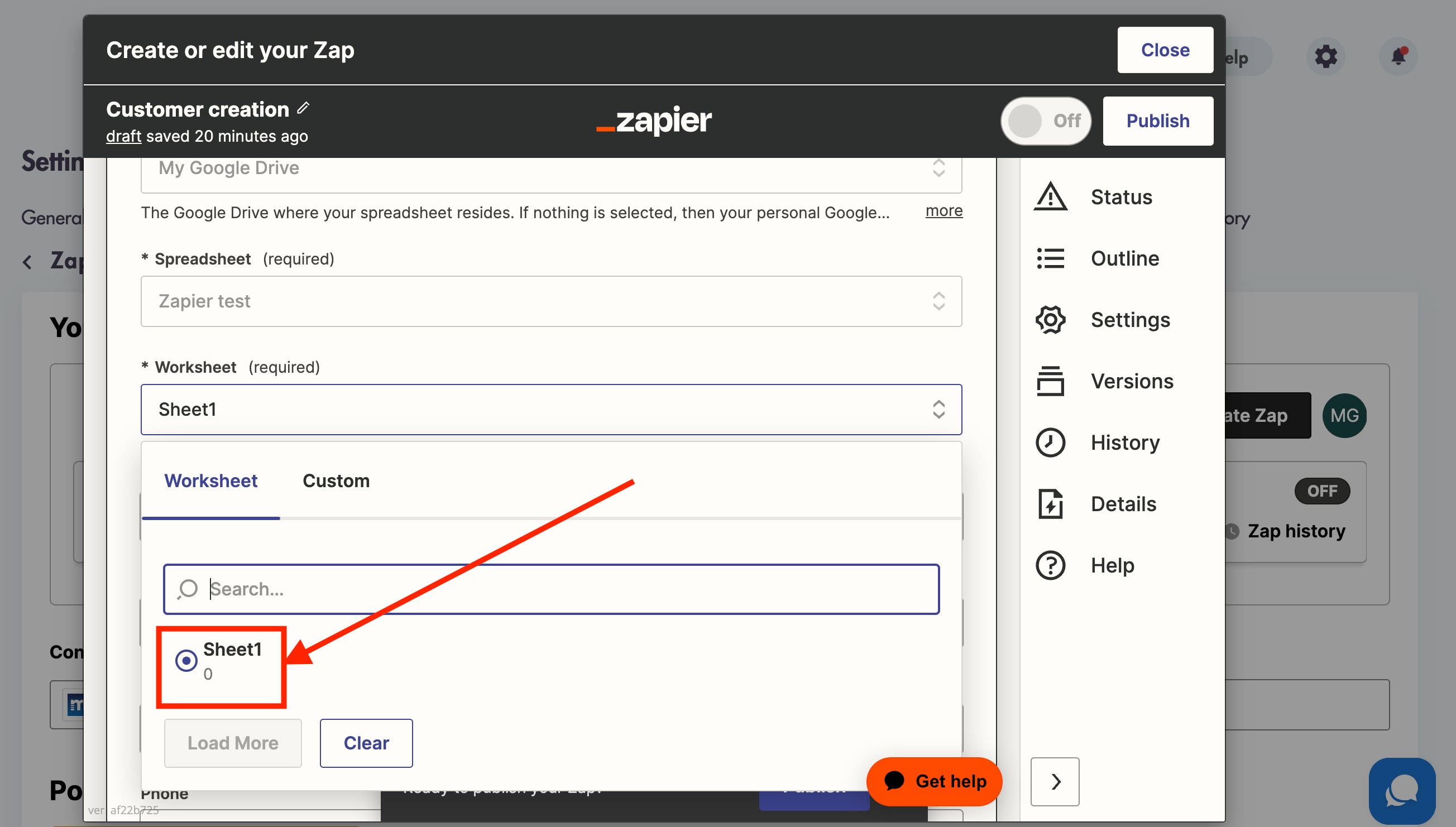Switch to the Worksheet tab
The image size is (1456, 827).
pyautogui.click(x=211, y=480)
